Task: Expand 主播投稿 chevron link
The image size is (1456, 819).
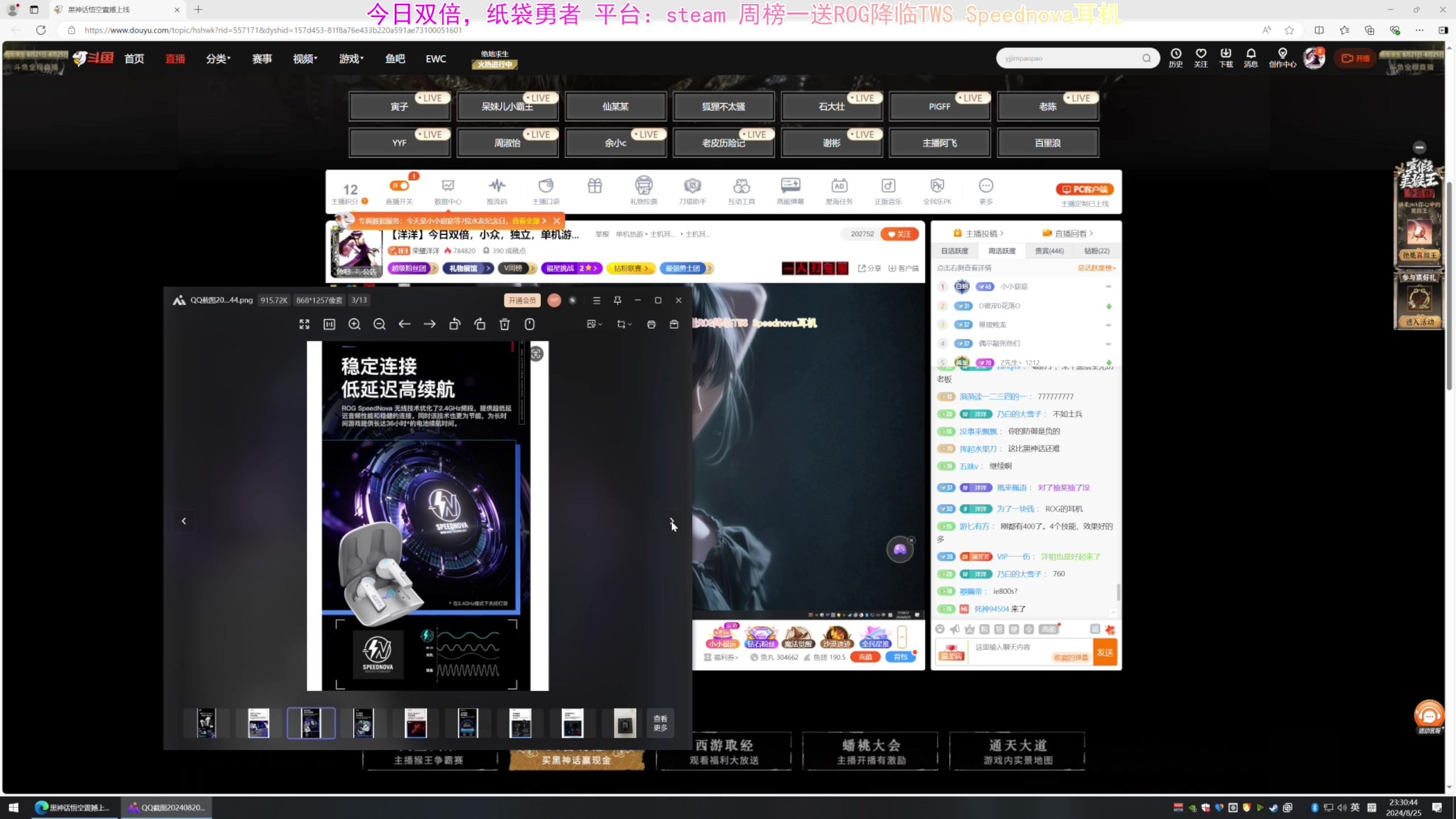Action: [979, 234]
